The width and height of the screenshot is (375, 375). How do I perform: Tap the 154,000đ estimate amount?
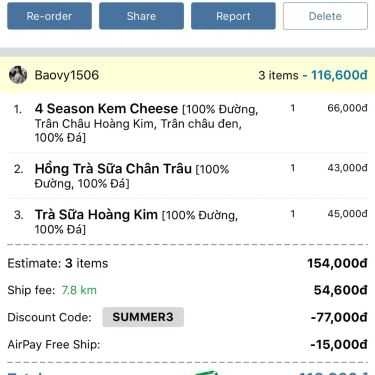337,263
